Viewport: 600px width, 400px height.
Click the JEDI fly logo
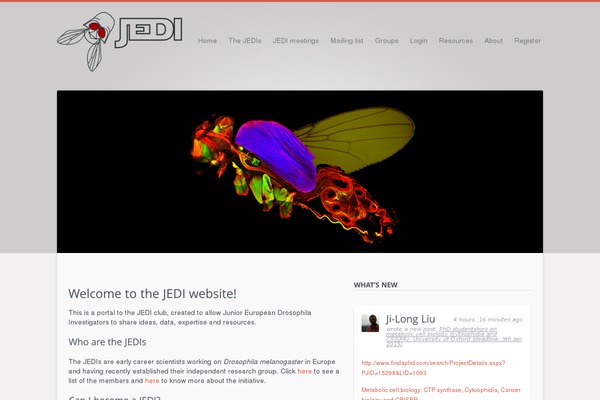tap(120, 41)
